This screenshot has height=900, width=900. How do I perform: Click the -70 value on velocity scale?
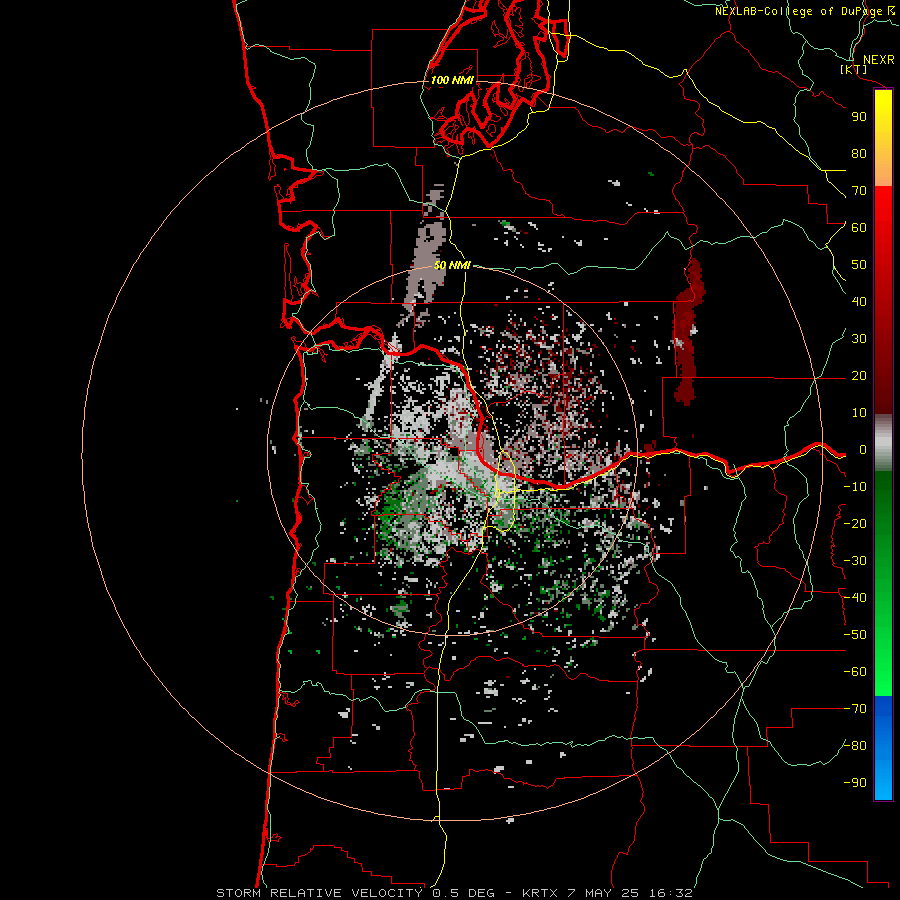(855, 709)
